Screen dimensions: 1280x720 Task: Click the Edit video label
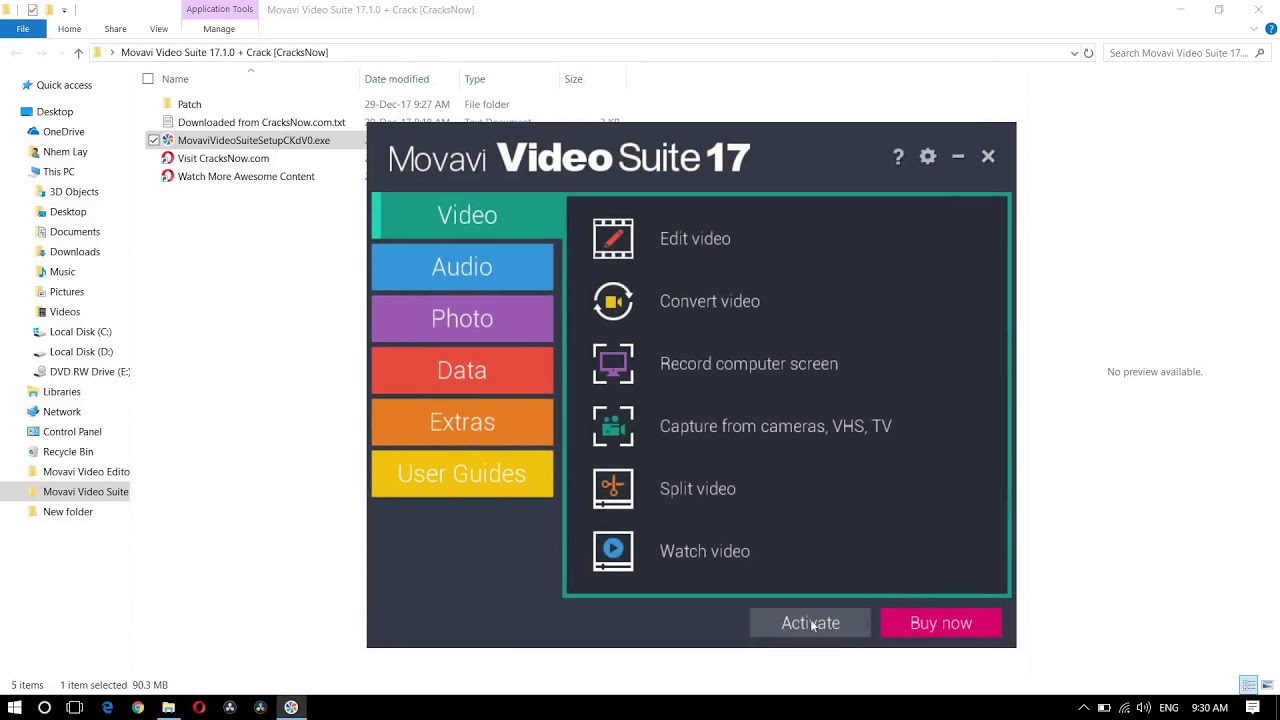point(695,239)
